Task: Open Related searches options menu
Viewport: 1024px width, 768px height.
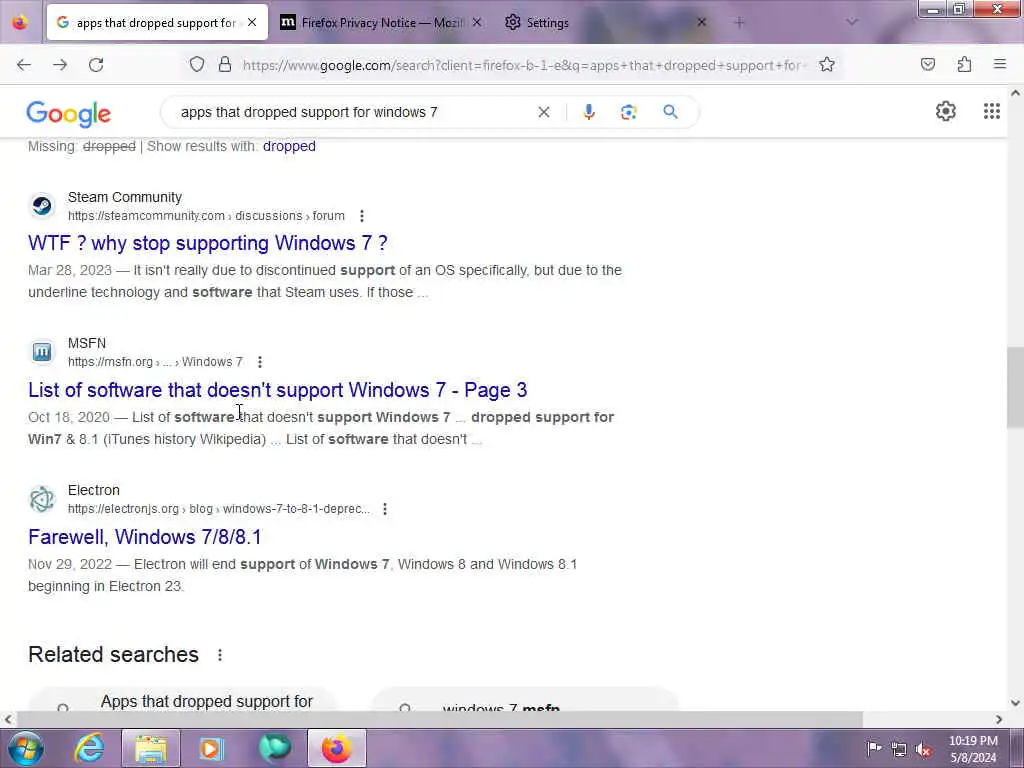Action: pyautogui.click(x=220, y=655)
